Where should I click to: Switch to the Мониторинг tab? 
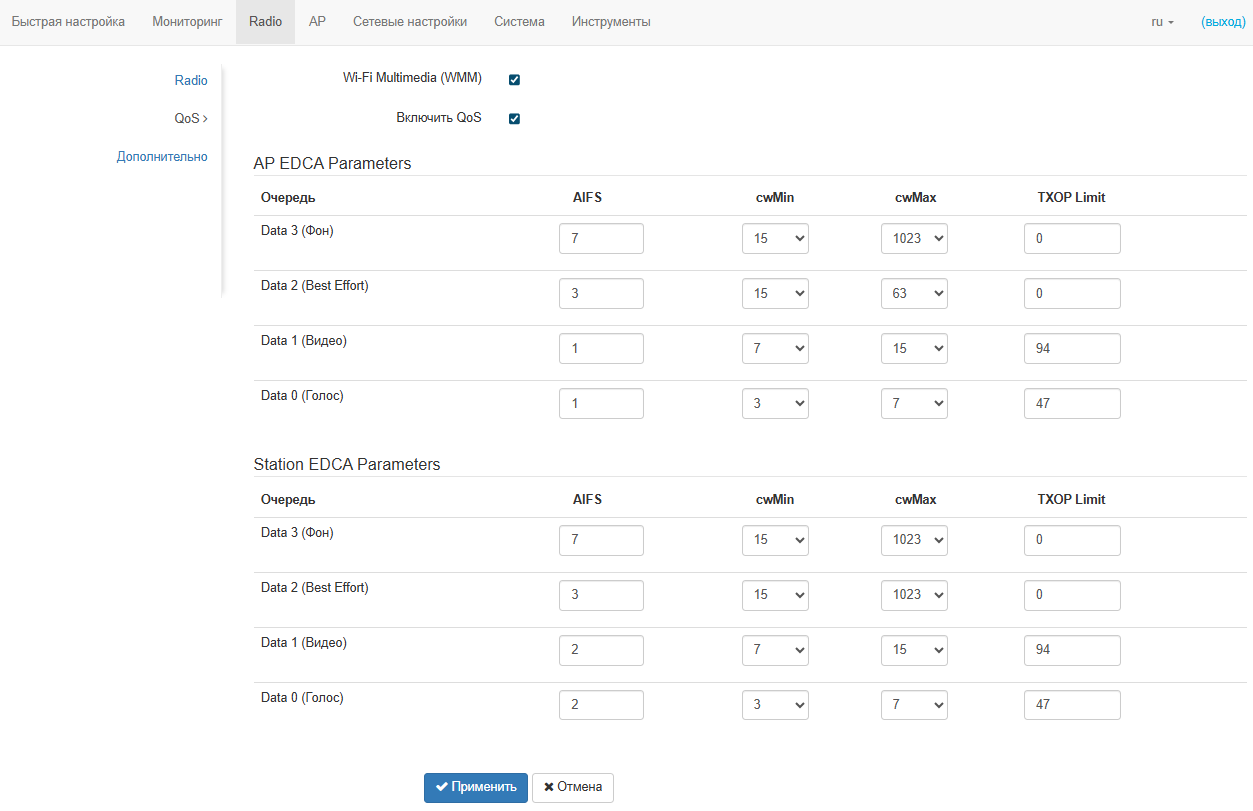(x=187, y=22)
